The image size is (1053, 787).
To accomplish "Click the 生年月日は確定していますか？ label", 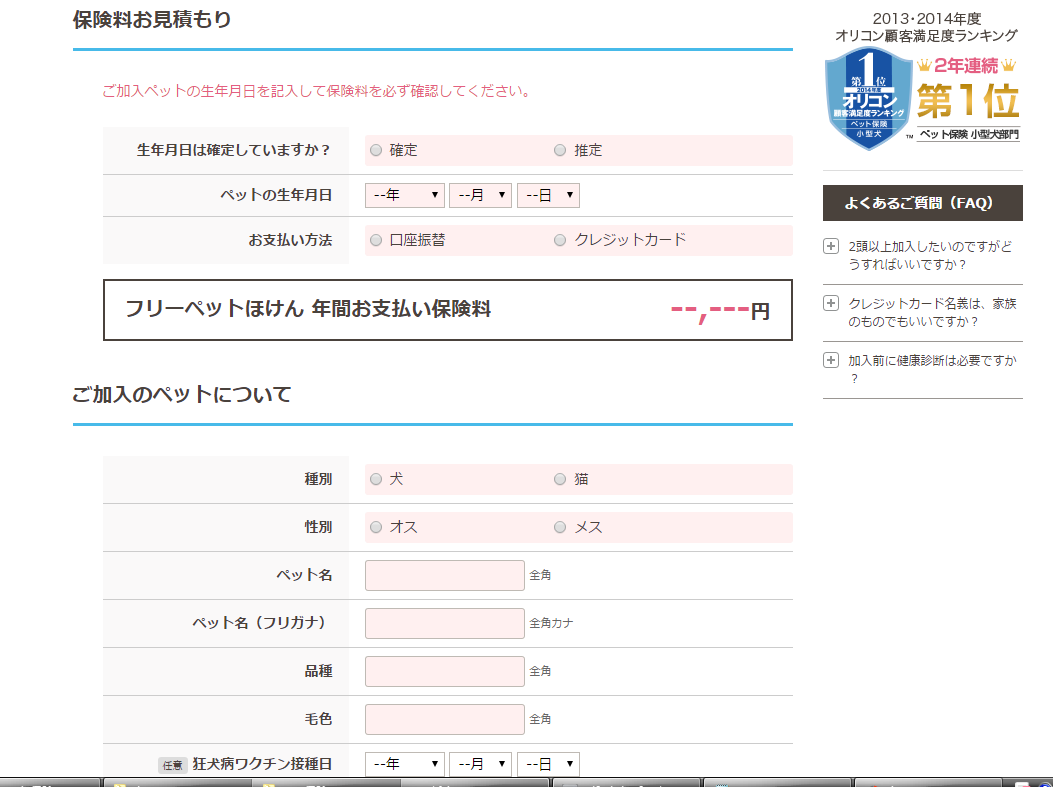I will tap(234, 150).
